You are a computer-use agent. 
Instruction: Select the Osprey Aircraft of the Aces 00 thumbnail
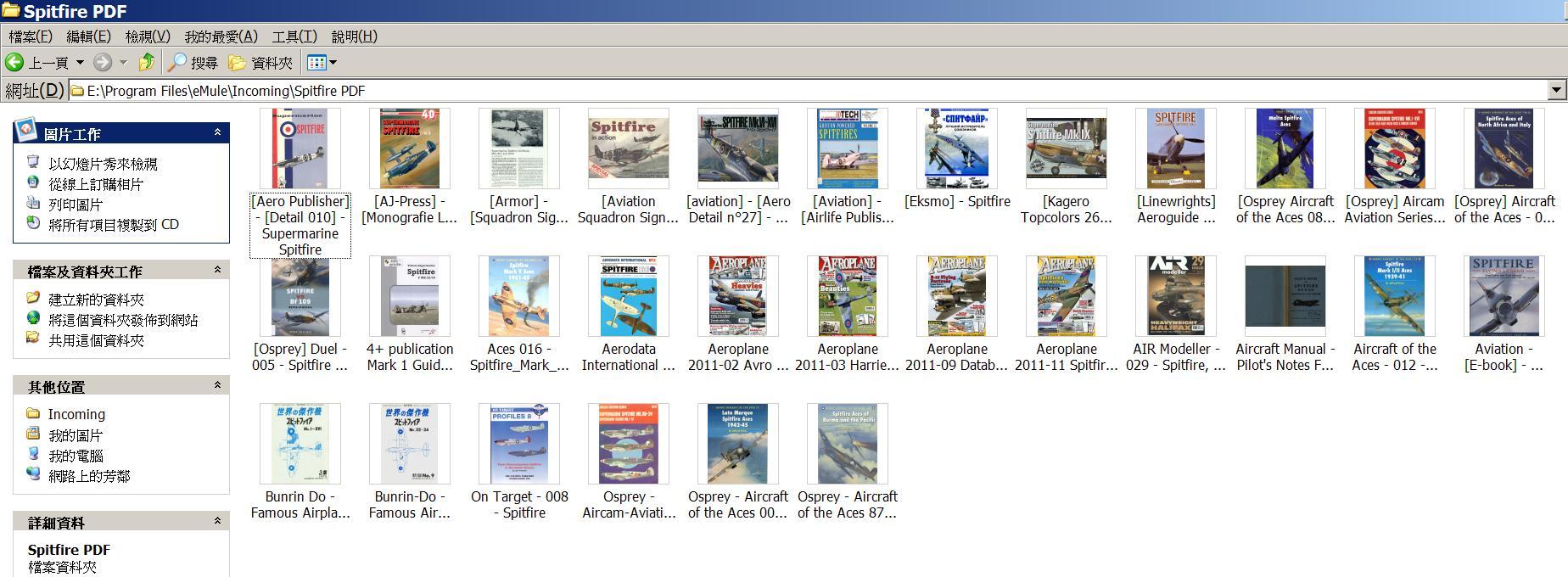click(x=738, y=444)
